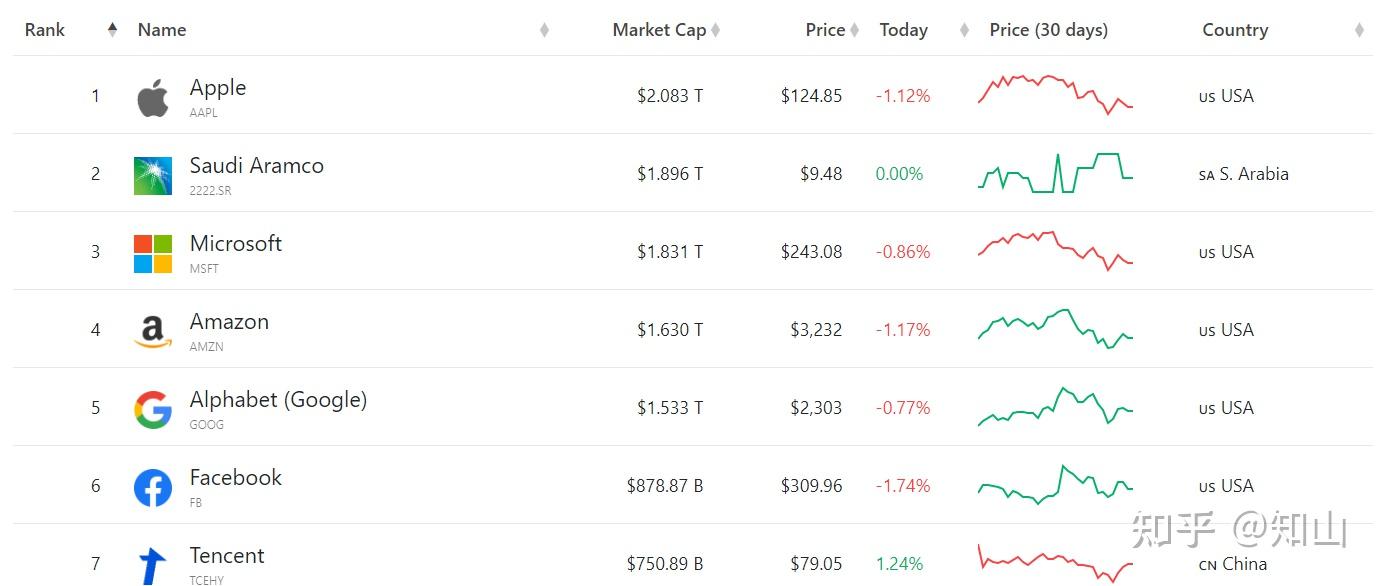
Task: Click Apple's 30-day price sparkline chart
Action: pos(1055,94)
